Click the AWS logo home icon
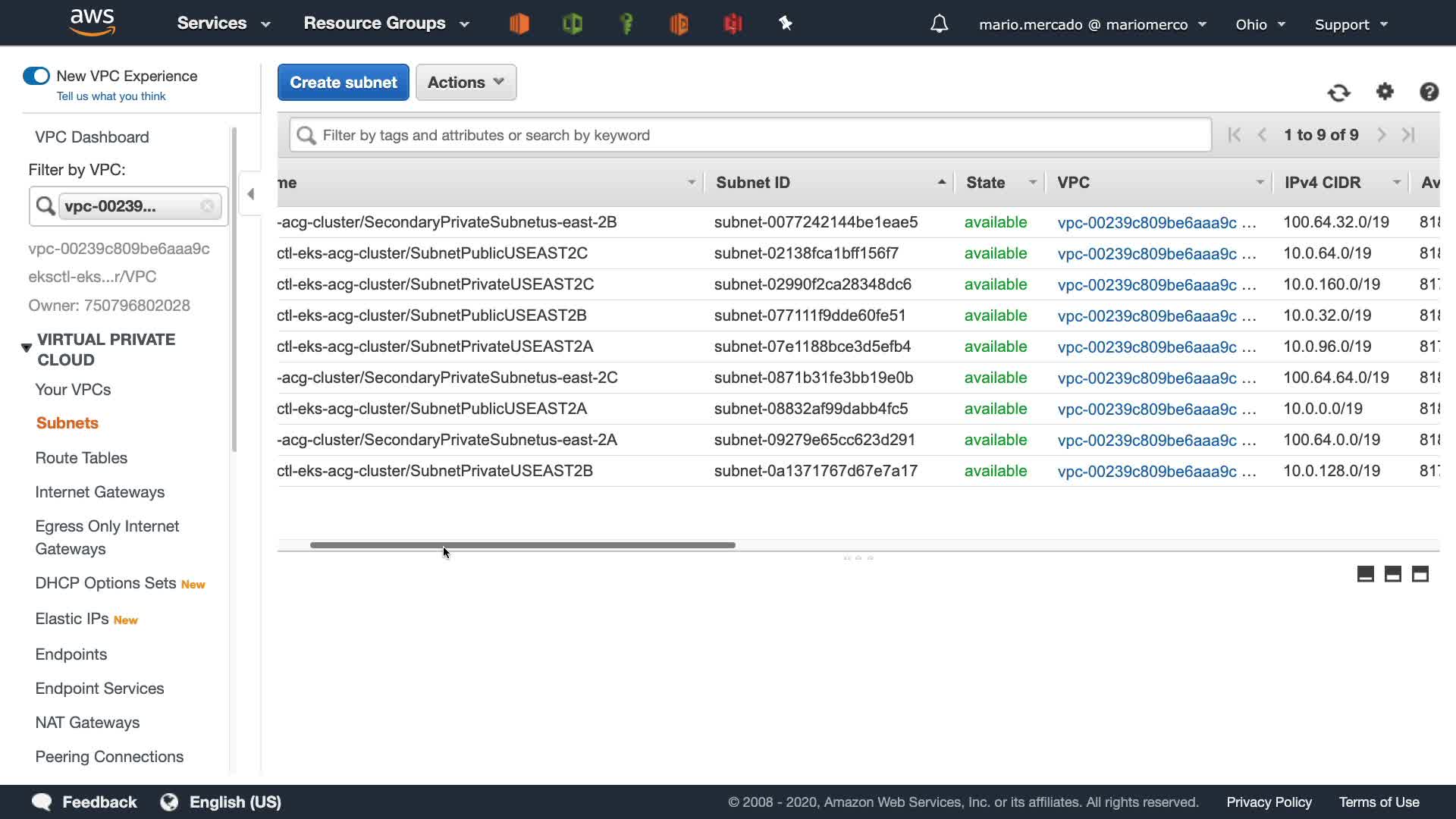The width and height of the screenshot is (1456, 819). point(92,23)
